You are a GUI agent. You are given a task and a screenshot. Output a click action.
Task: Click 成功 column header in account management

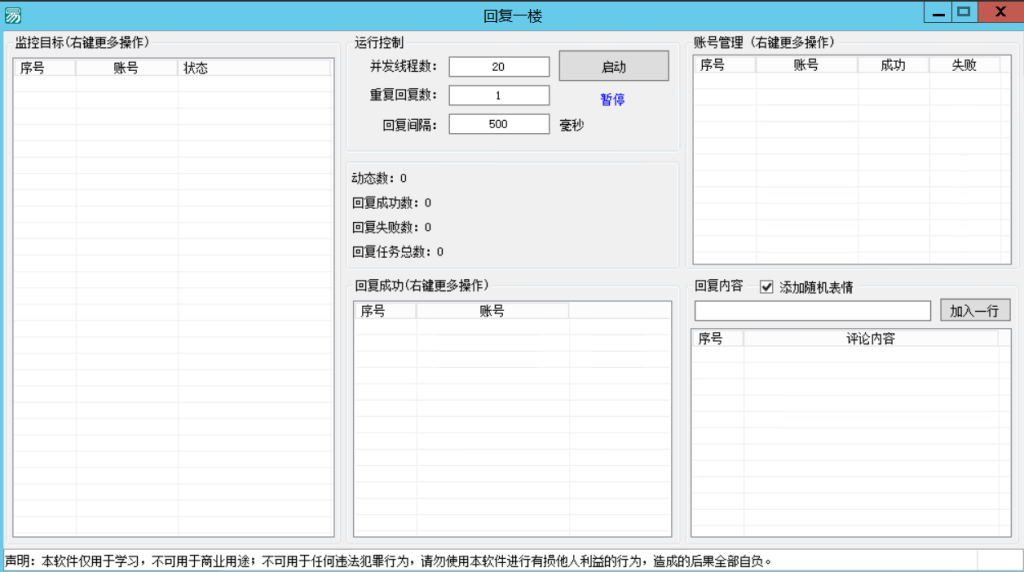tap(893, 65)
